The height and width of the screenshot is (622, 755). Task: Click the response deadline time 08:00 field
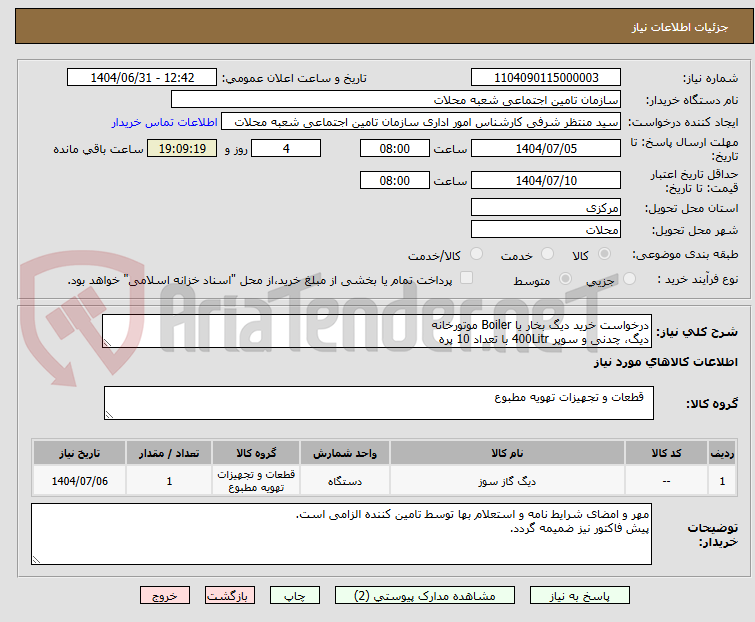click(x=395, y=148)
